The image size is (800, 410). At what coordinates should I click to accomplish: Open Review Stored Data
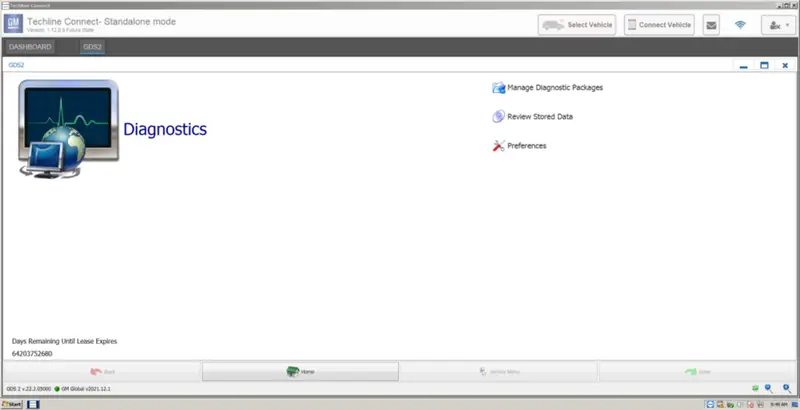click(x=532, y=117)
